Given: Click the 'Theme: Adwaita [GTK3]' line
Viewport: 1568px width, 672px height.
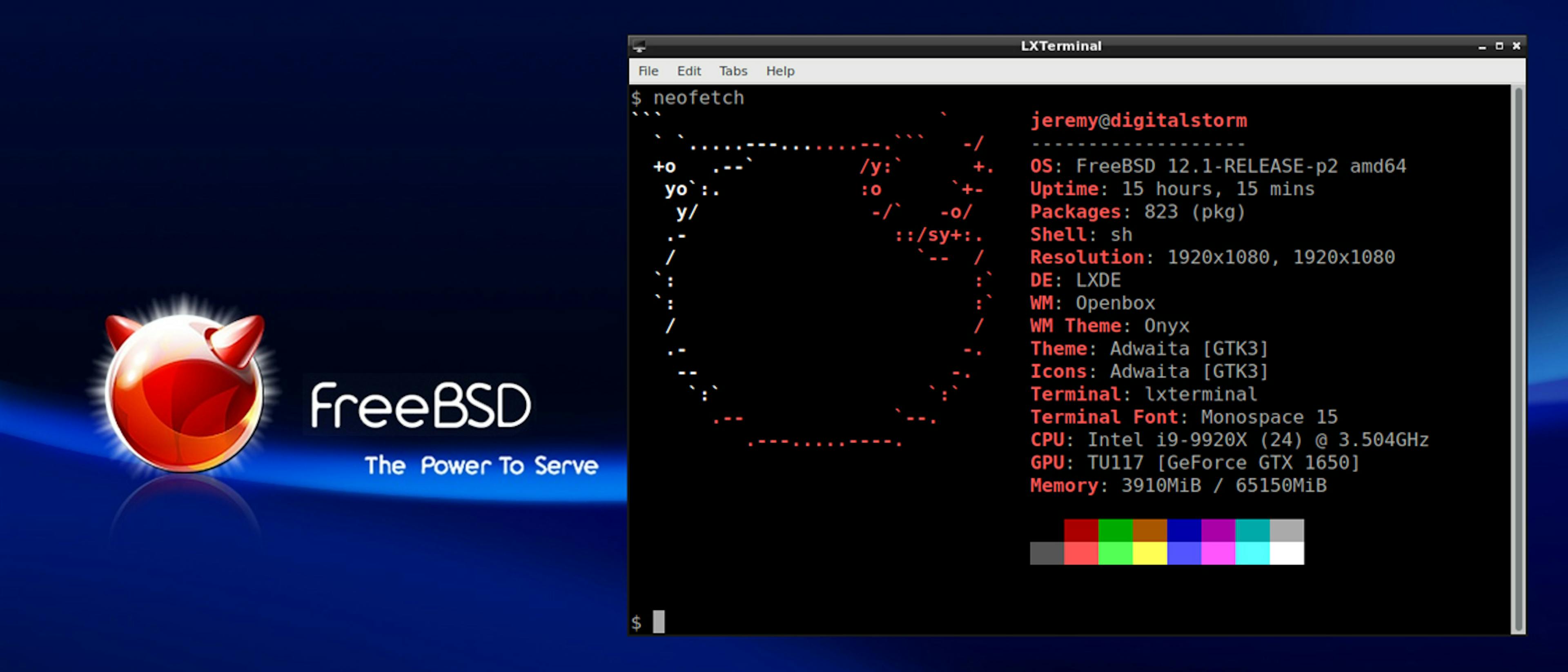Looking at the screenshot, I should (x=1149, y=349).
